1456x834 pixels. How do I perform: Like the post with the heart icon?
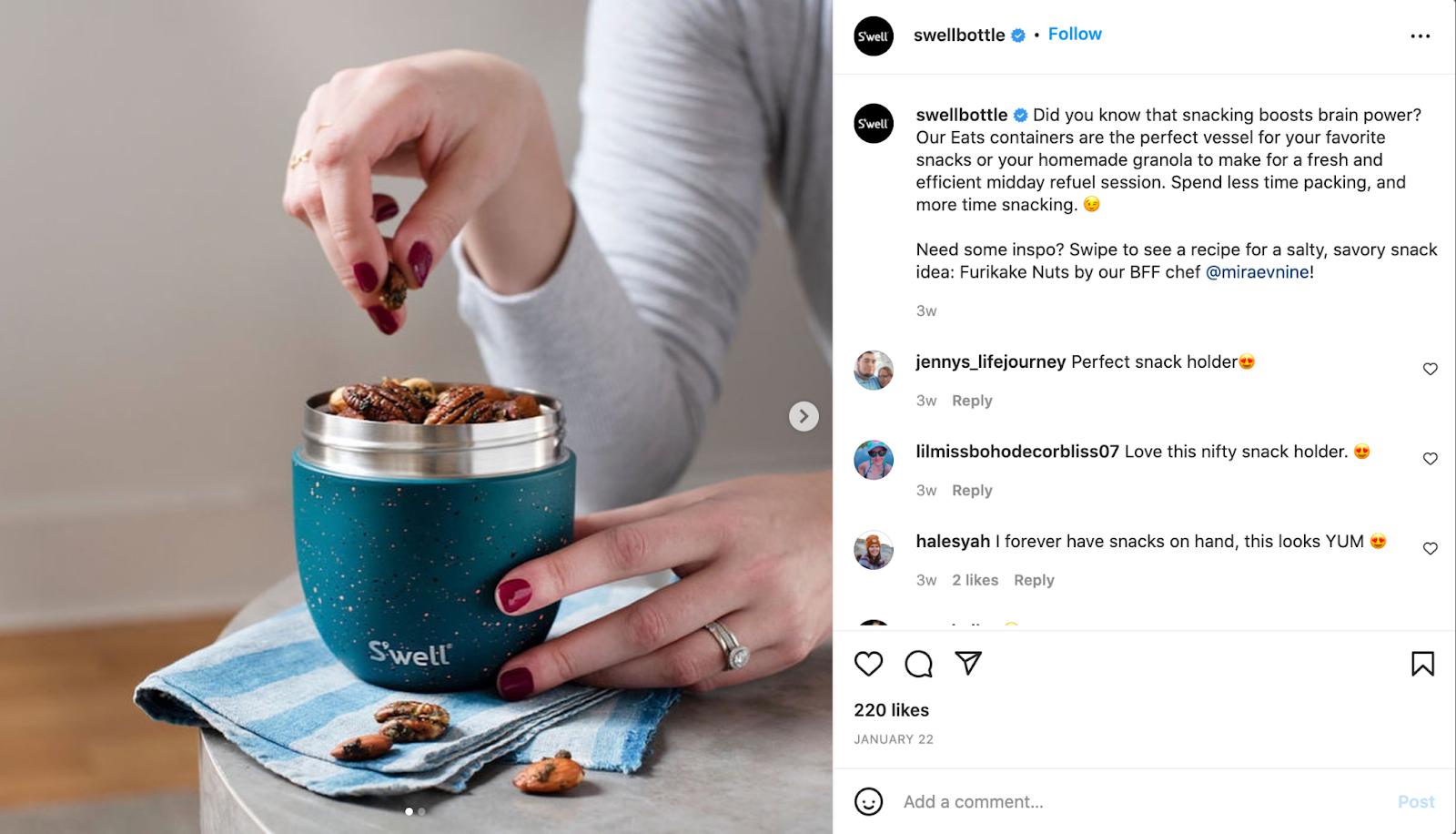click(868, 664)
